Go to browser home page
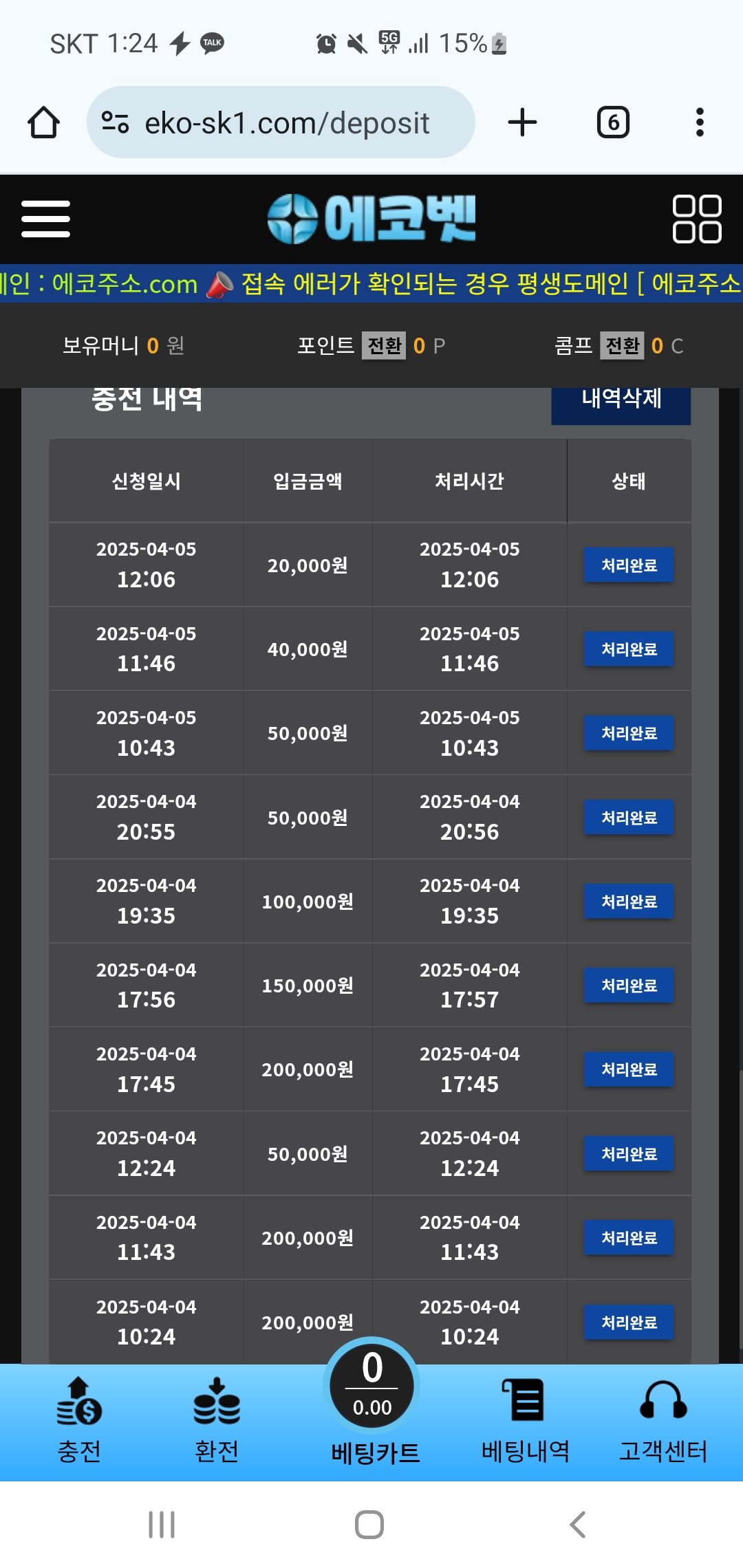 click(x=43, y=123)
